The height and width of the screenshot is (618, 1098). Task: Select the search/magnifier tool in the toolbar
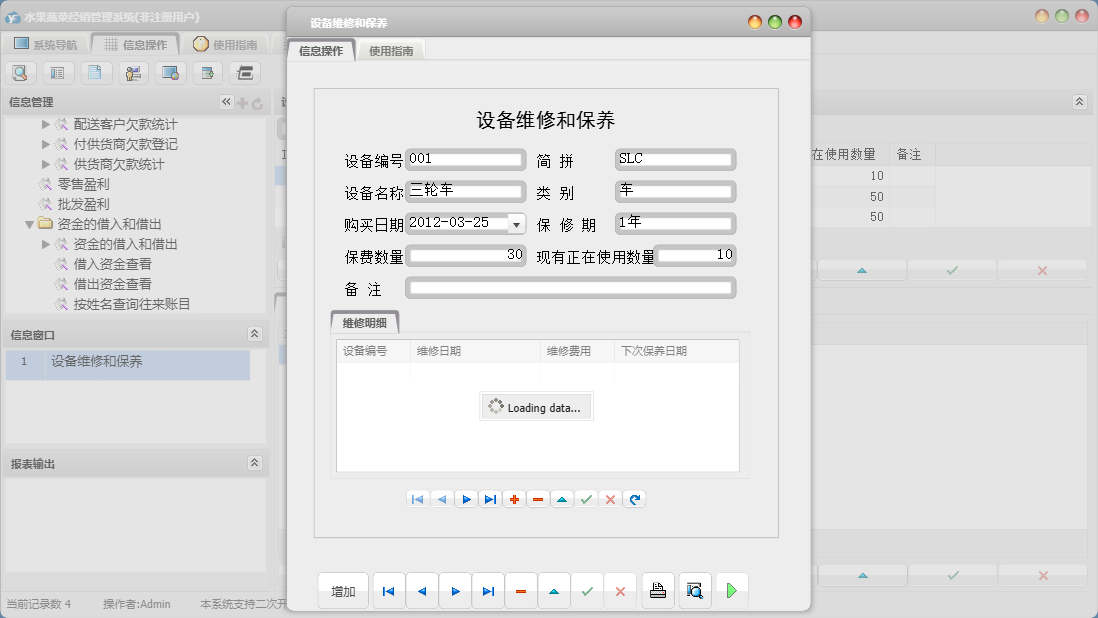click(20, 72)
